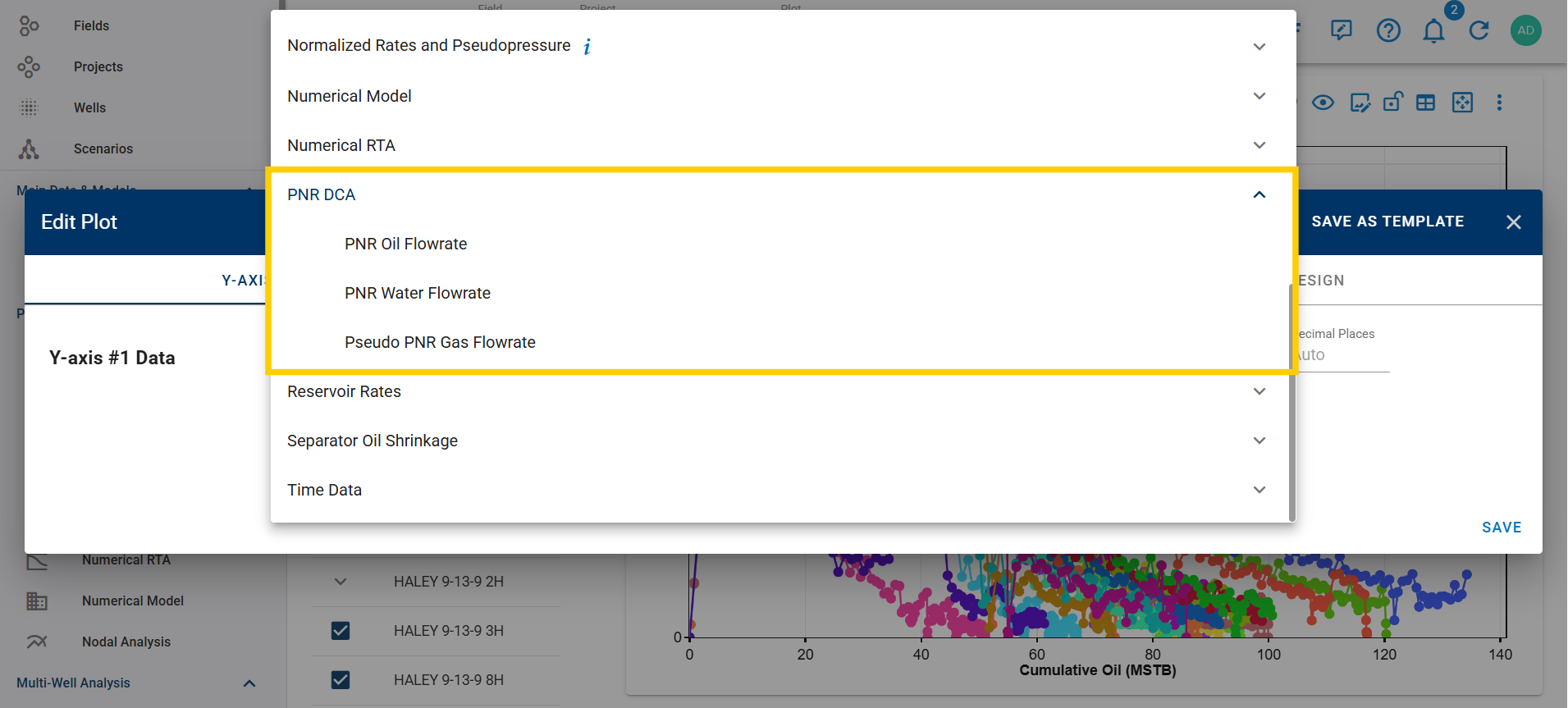
Task: Click the HALEY 9-13-9 2H well name
Action: click(x=449, y=582)
